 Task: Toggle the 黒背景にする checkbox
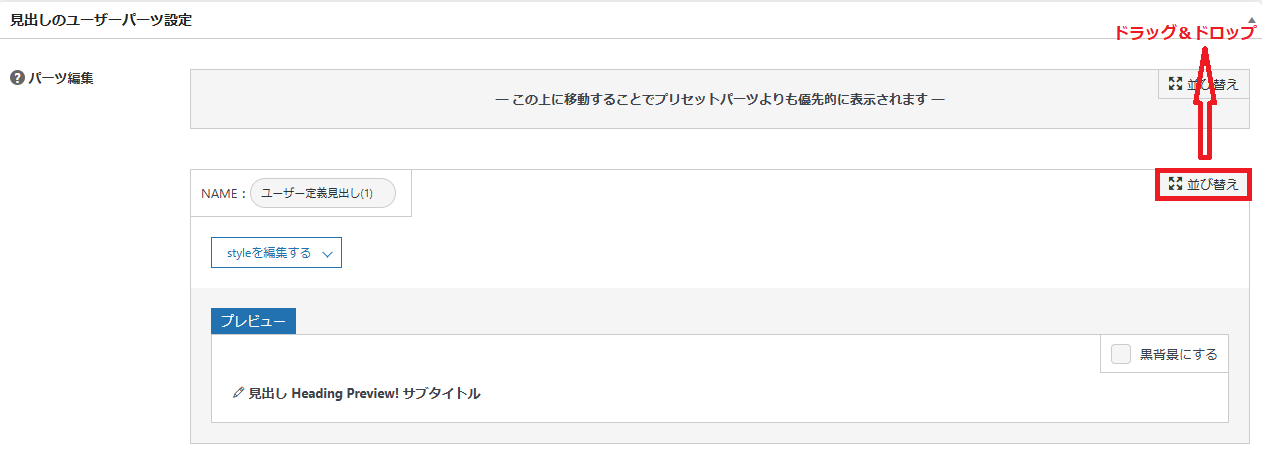tap(1121, 354)
